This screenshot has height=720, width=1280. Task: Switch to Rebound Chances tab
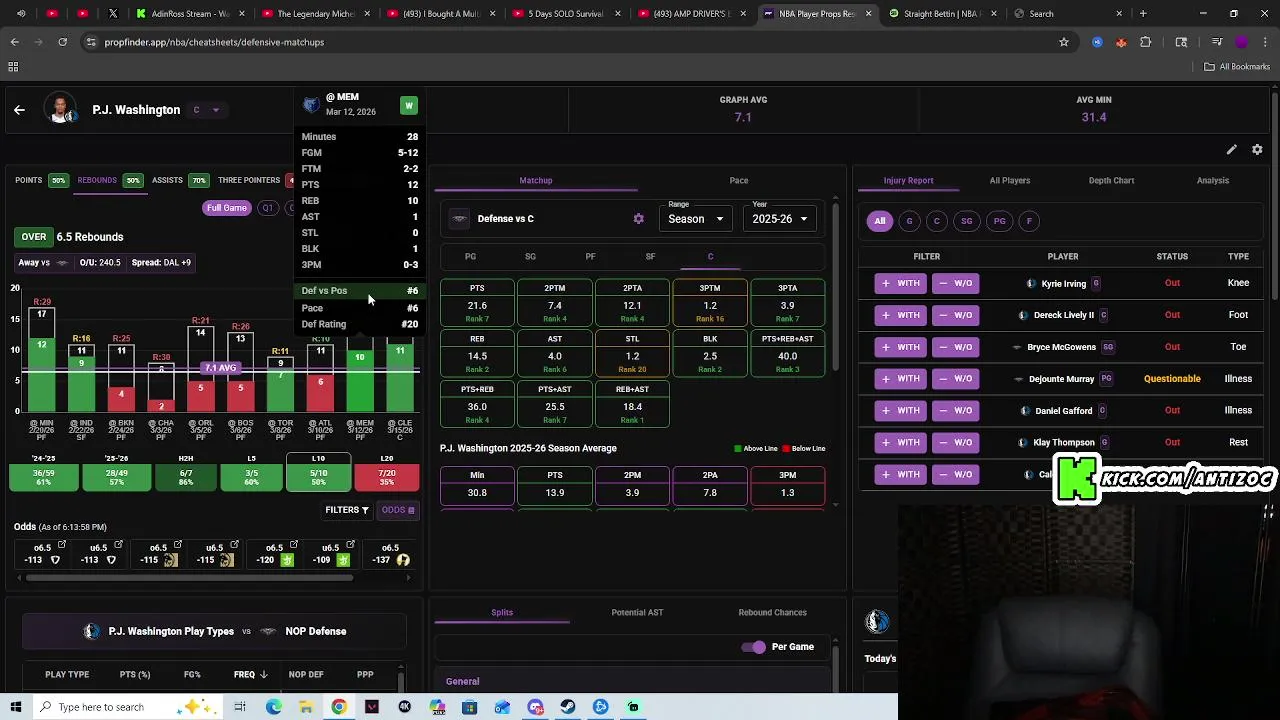772,613
